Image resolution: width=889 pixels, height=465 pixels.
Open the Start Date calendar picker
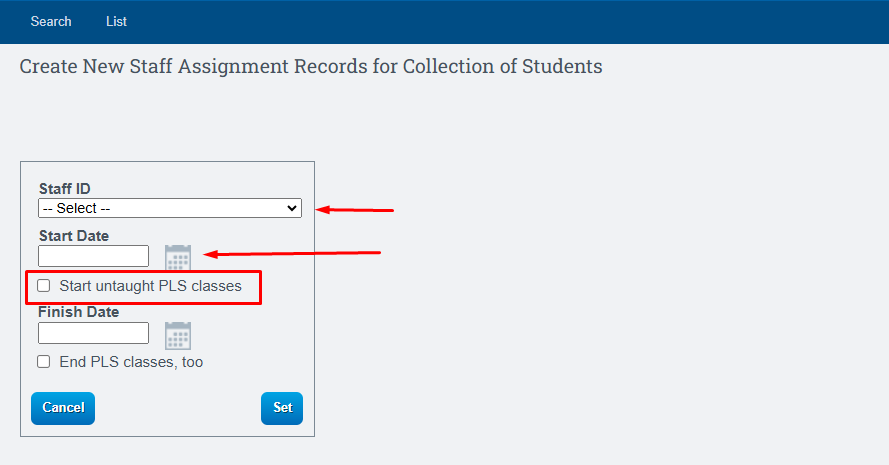click(x=178, y=257)
